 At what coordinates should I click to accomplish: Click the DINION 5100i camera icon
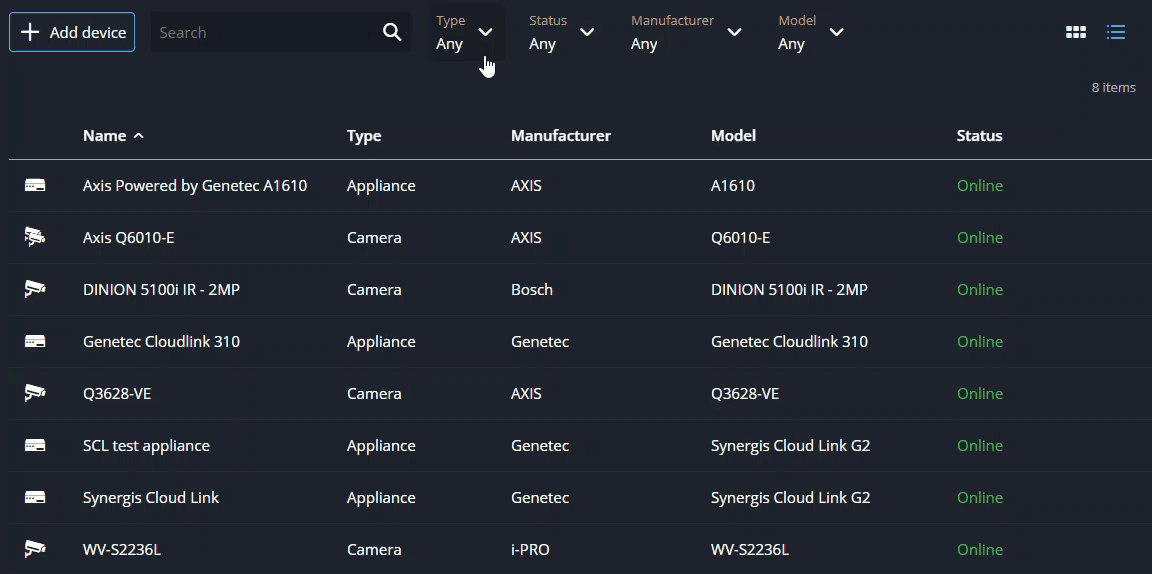point(35,290)
